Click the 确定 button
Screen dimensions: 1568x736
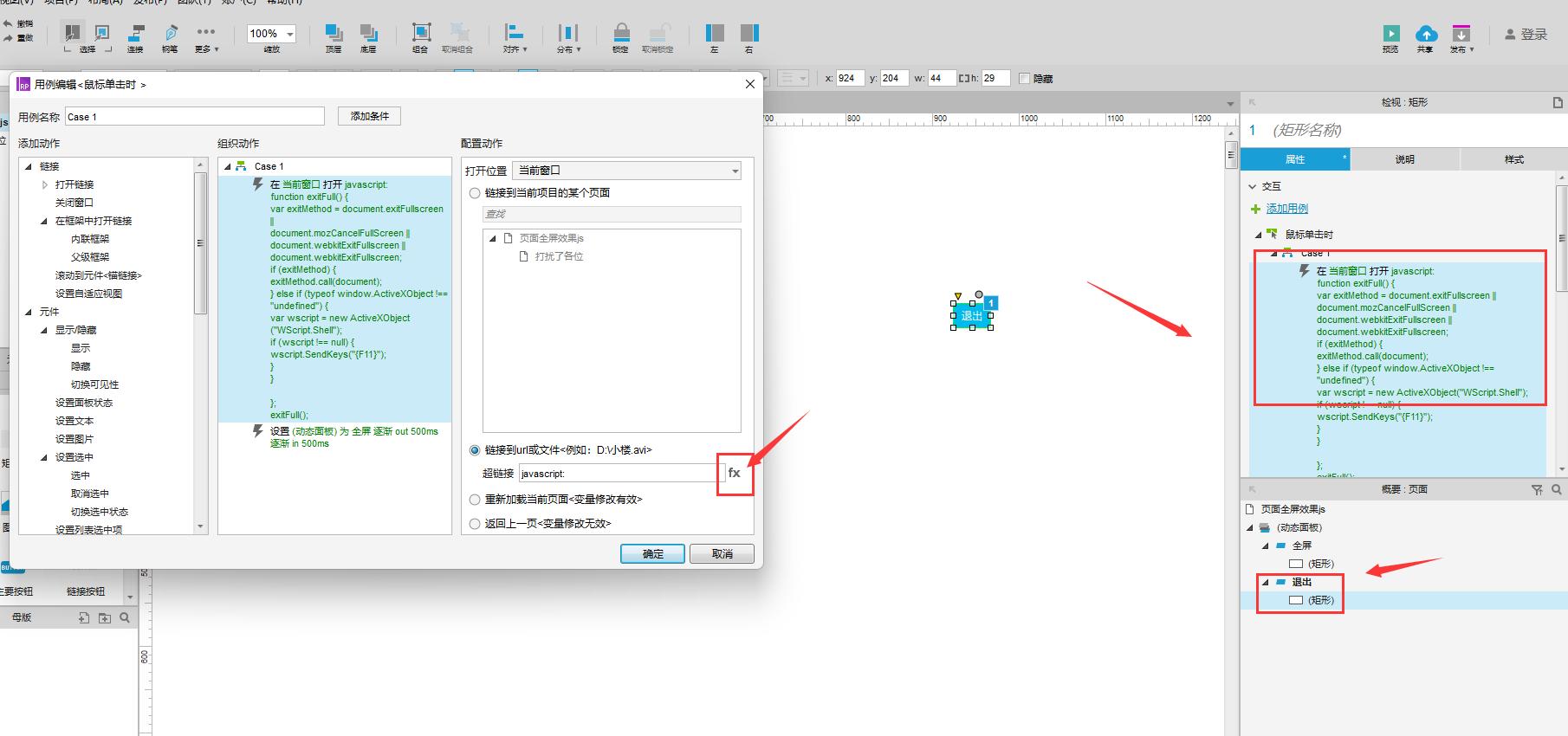[x=652, y=553]
